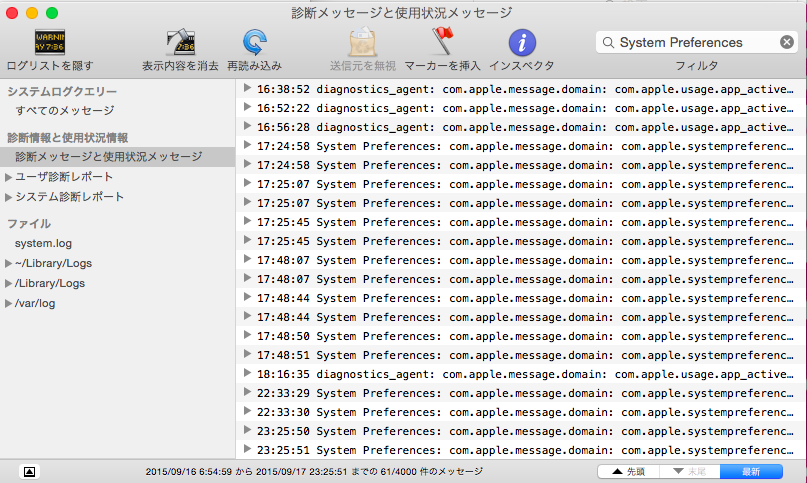Click the Hide Log List toolbar icon
Screen dimensions: 807x483
50,42
